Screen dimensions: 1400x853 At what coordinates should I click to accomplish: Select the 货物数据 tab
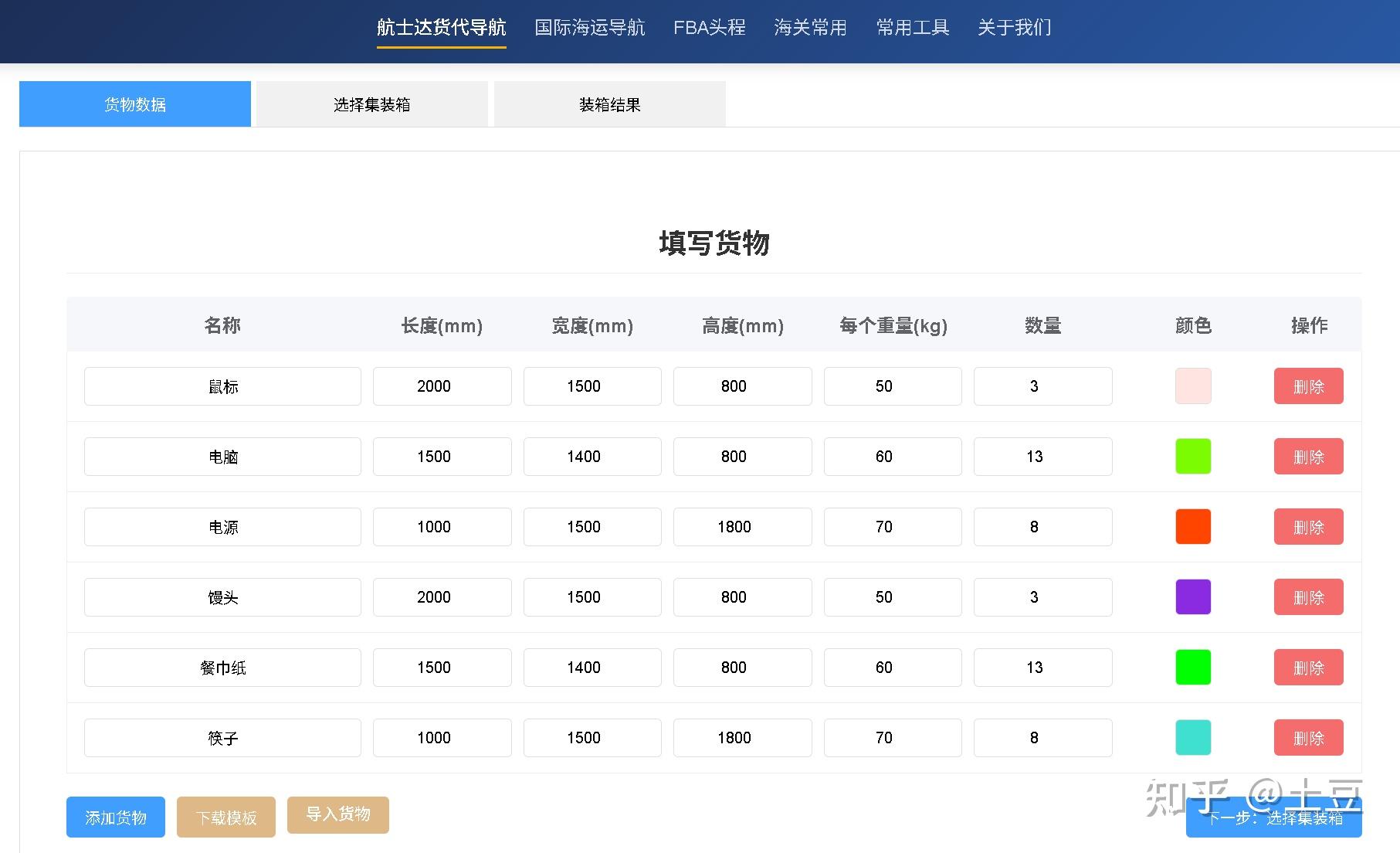pyautogui.click(x=135, y=104)
